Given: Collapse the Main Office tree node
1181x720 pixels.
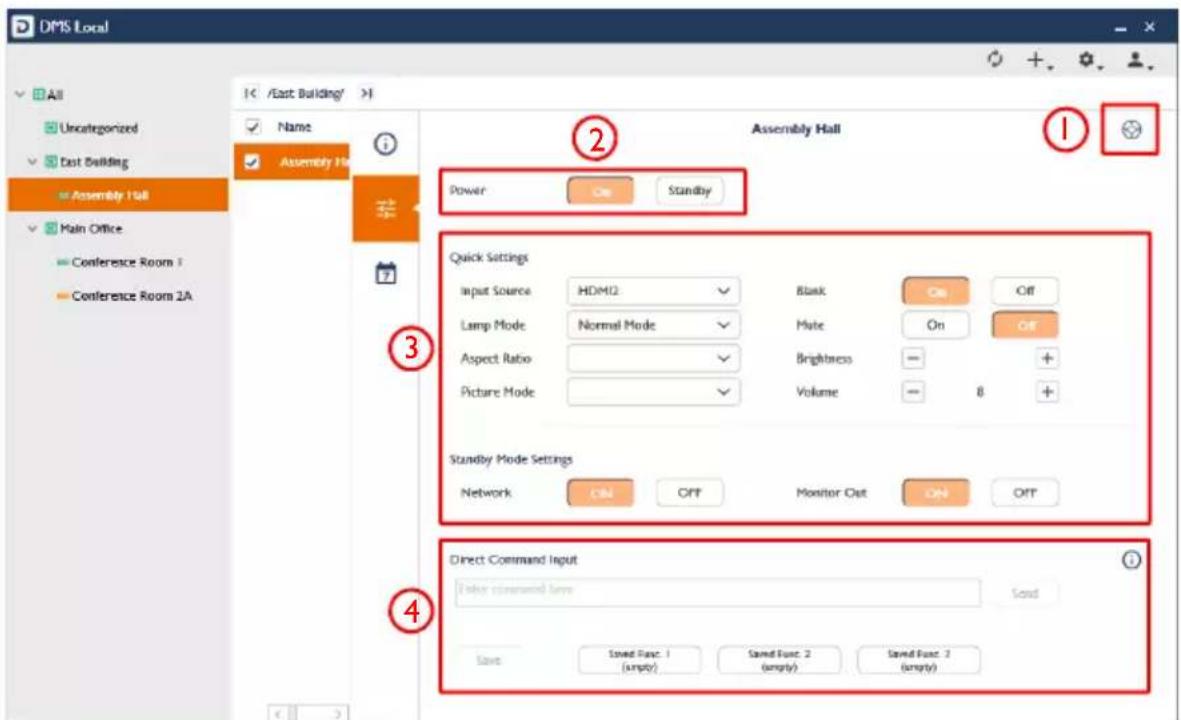Looking at the screenshot, I should pos(32,228).
